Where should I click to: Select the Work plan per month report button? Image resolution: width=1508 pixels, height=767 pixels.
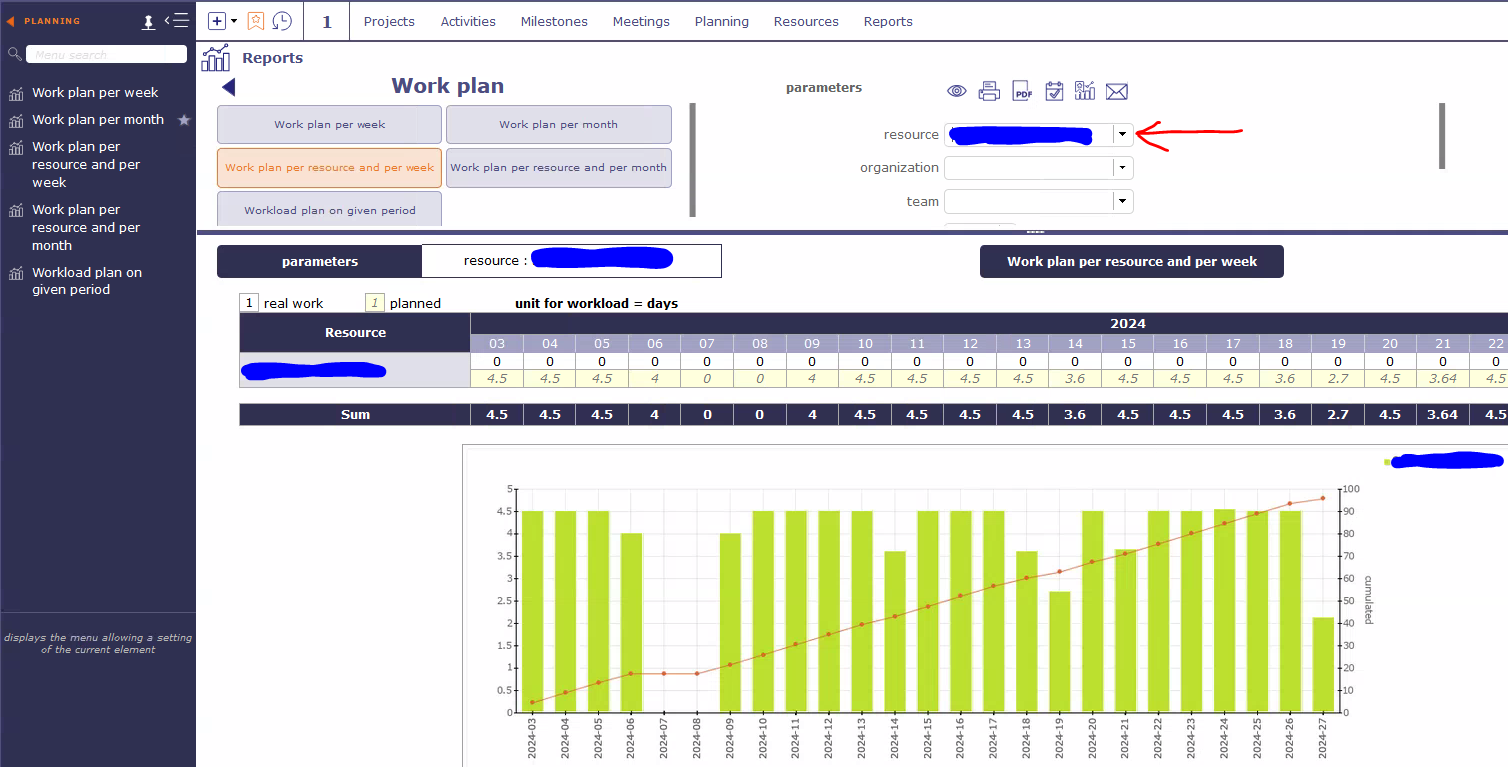point(558,125)
